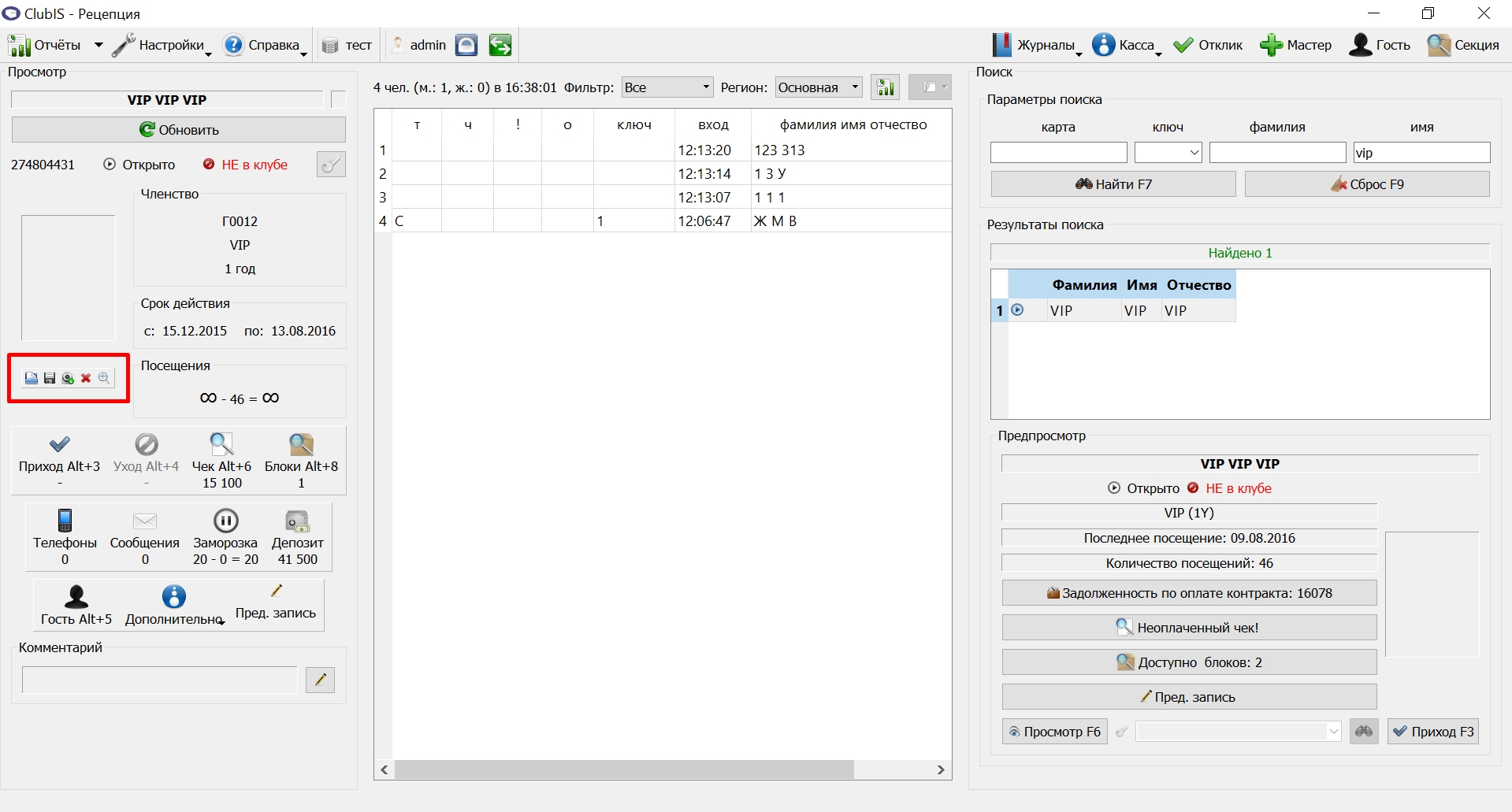Click the вход column header

click(x=713, y=124)
